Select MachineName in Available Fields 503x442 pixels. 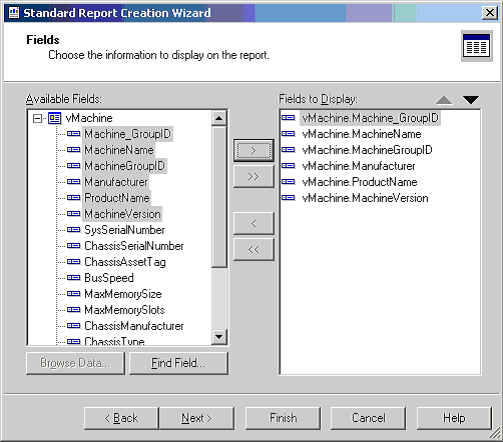click(x=119, y=150)
